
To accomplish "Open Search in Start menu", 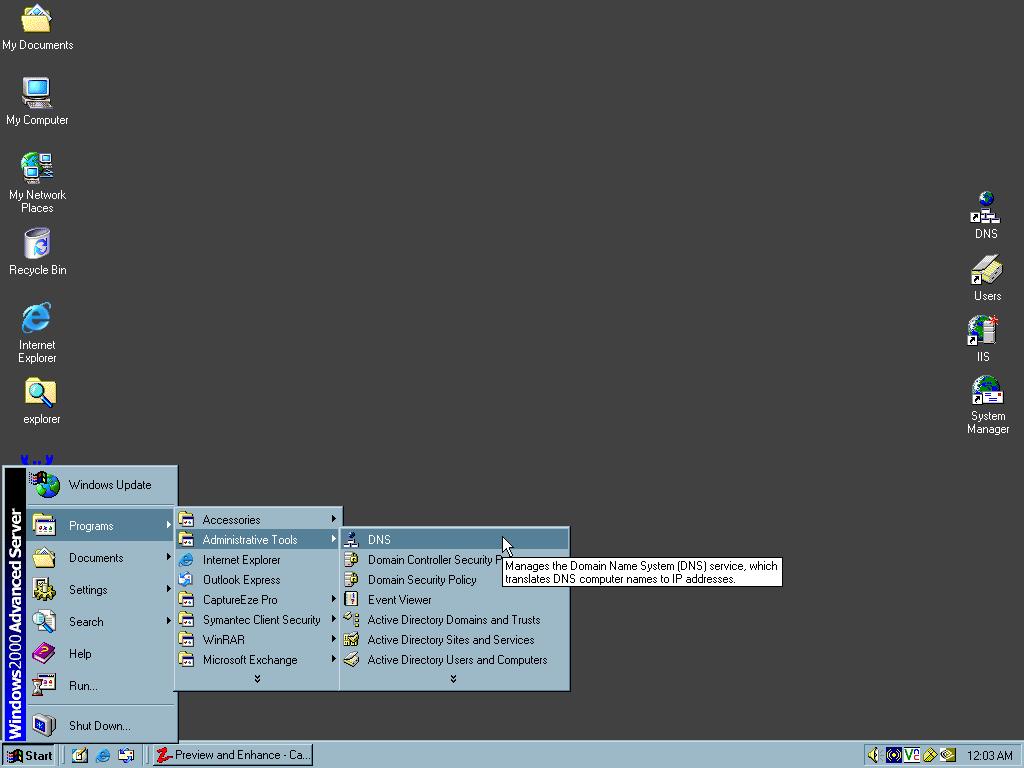I will 101,622.
